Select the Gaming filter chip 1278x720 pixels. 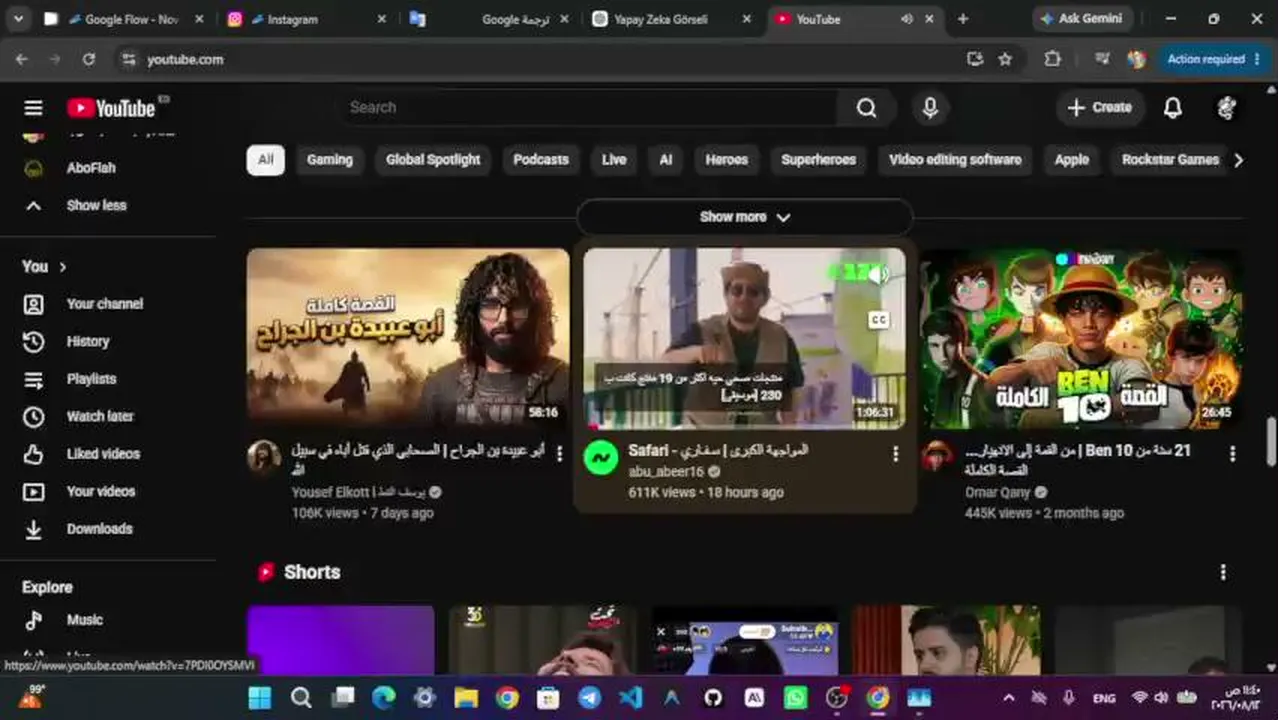click(329, 160)
